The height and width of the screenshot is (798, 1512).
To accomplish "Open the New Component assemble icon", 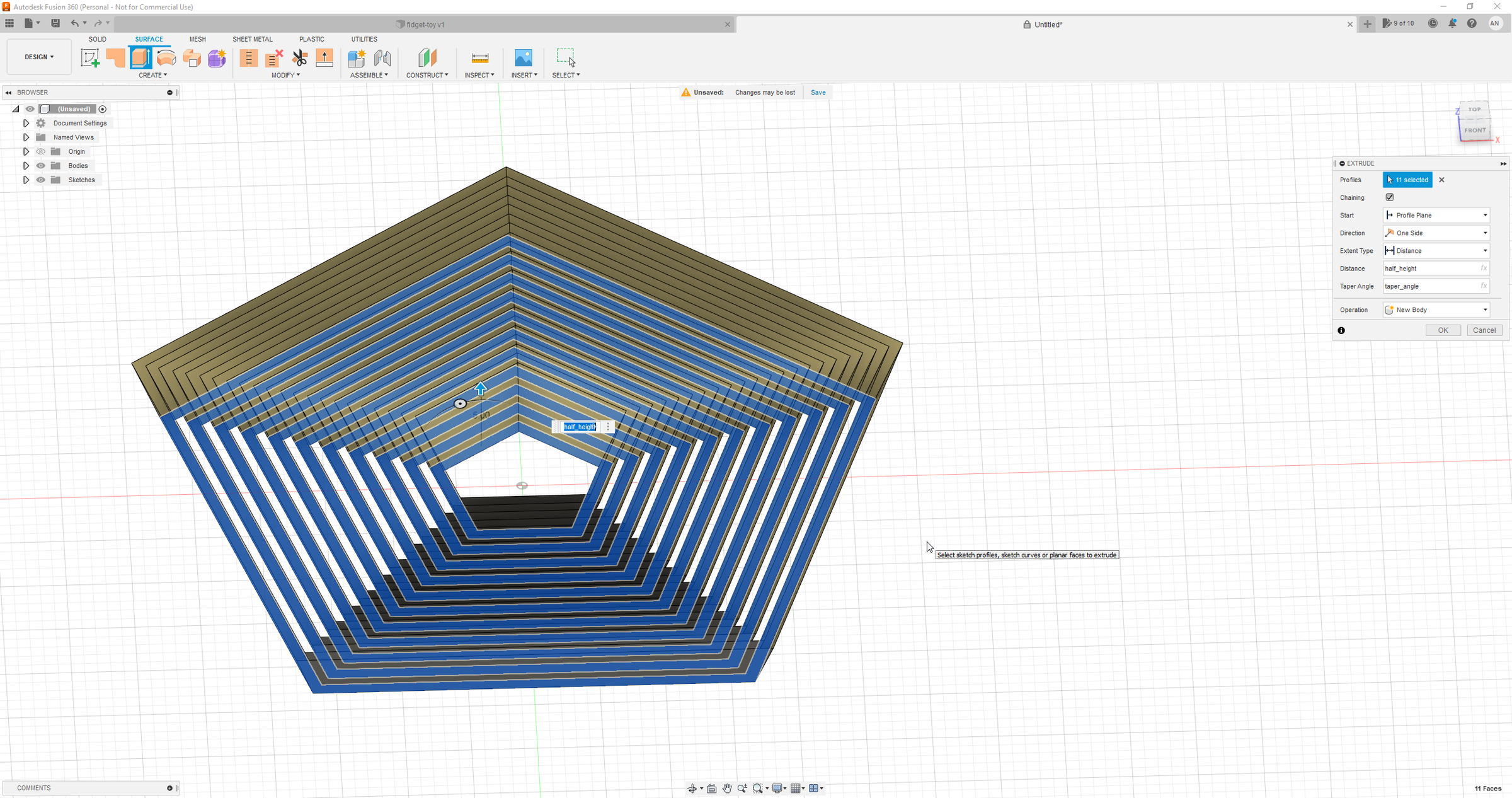I will (x=357, y=58).
